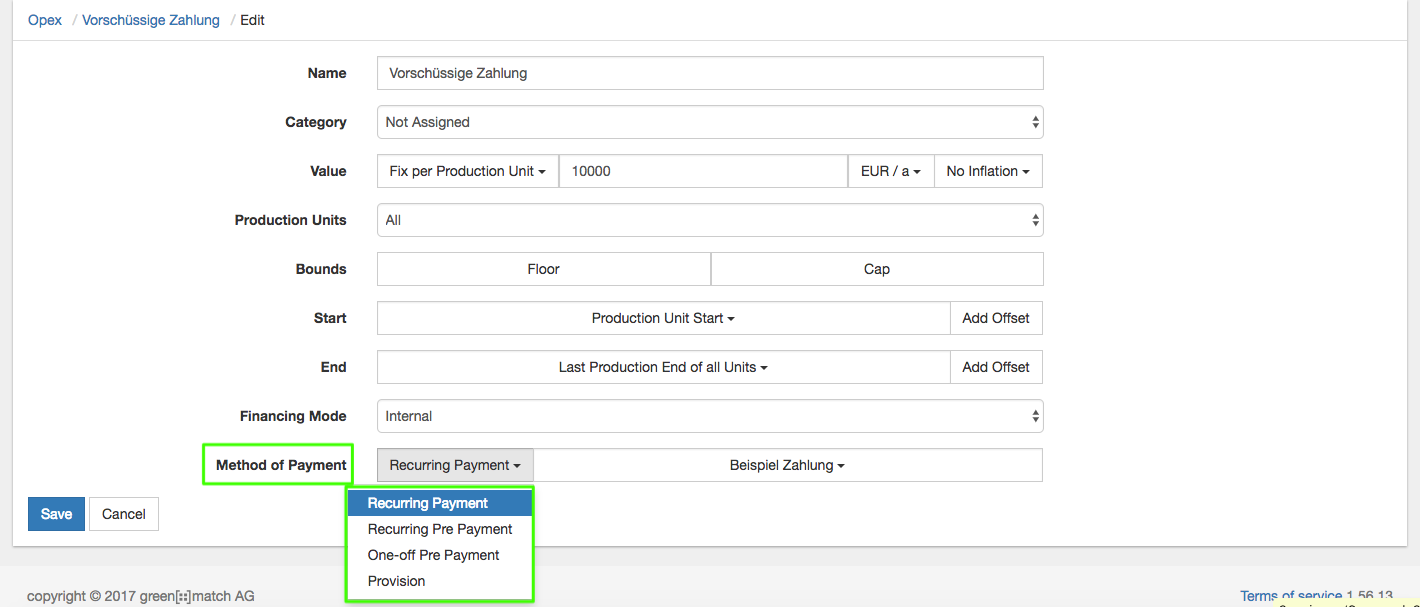Screen dimensions: 1420x607
Task: Expand the Fix per Production Unit dropdown
Action: tap(467, 171)
